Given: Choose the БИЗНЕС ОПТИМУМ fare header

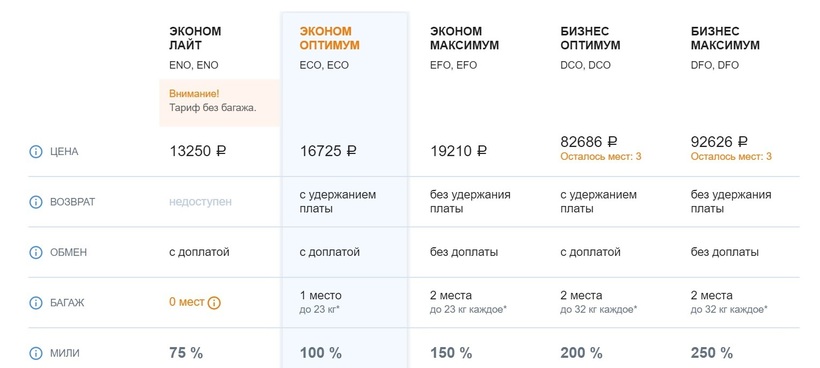Looking at the screenshot, I should point(590,38).
